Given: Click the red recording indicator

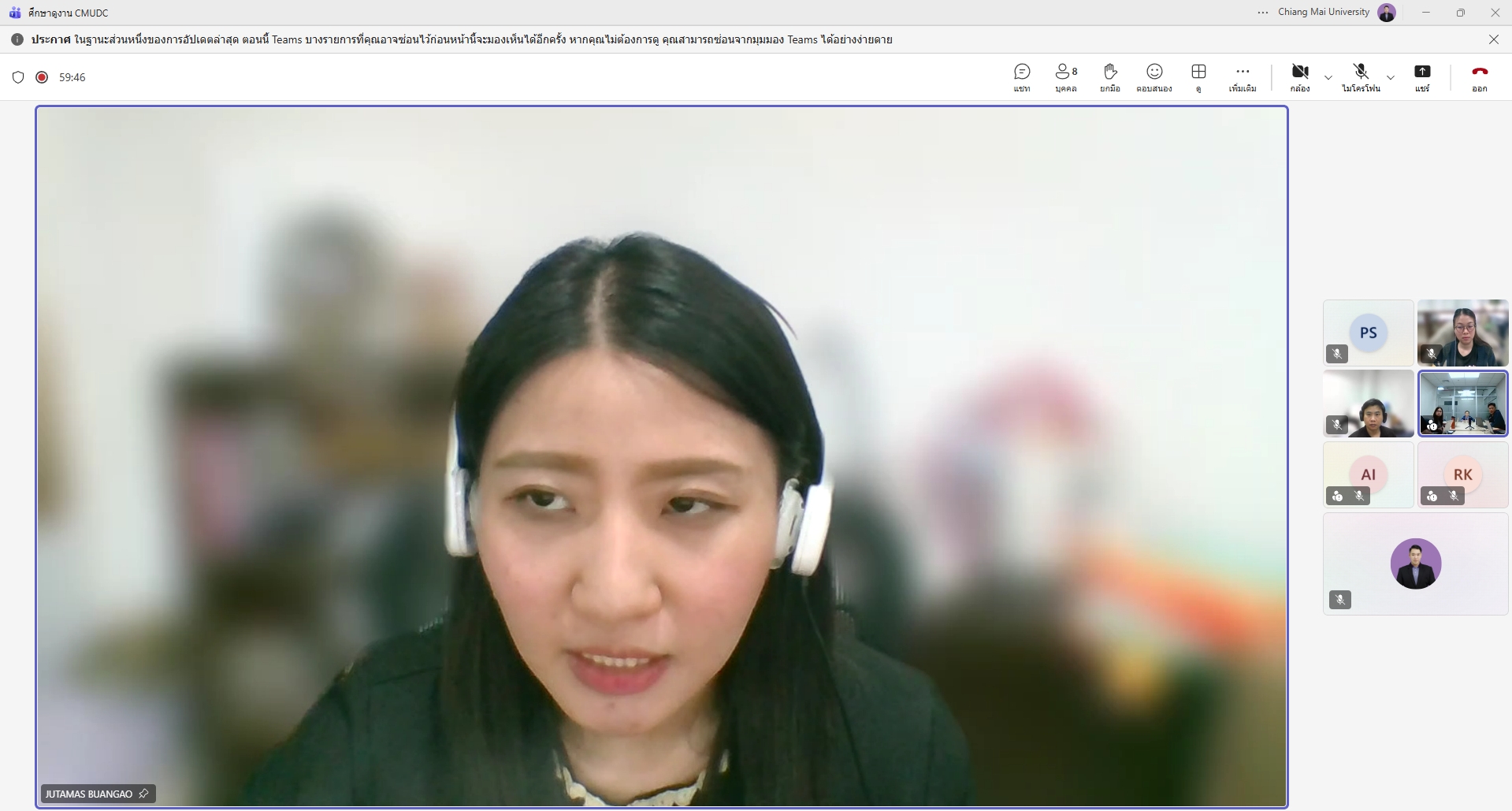Looking at the screenshot, I should [x=42, y=77].
